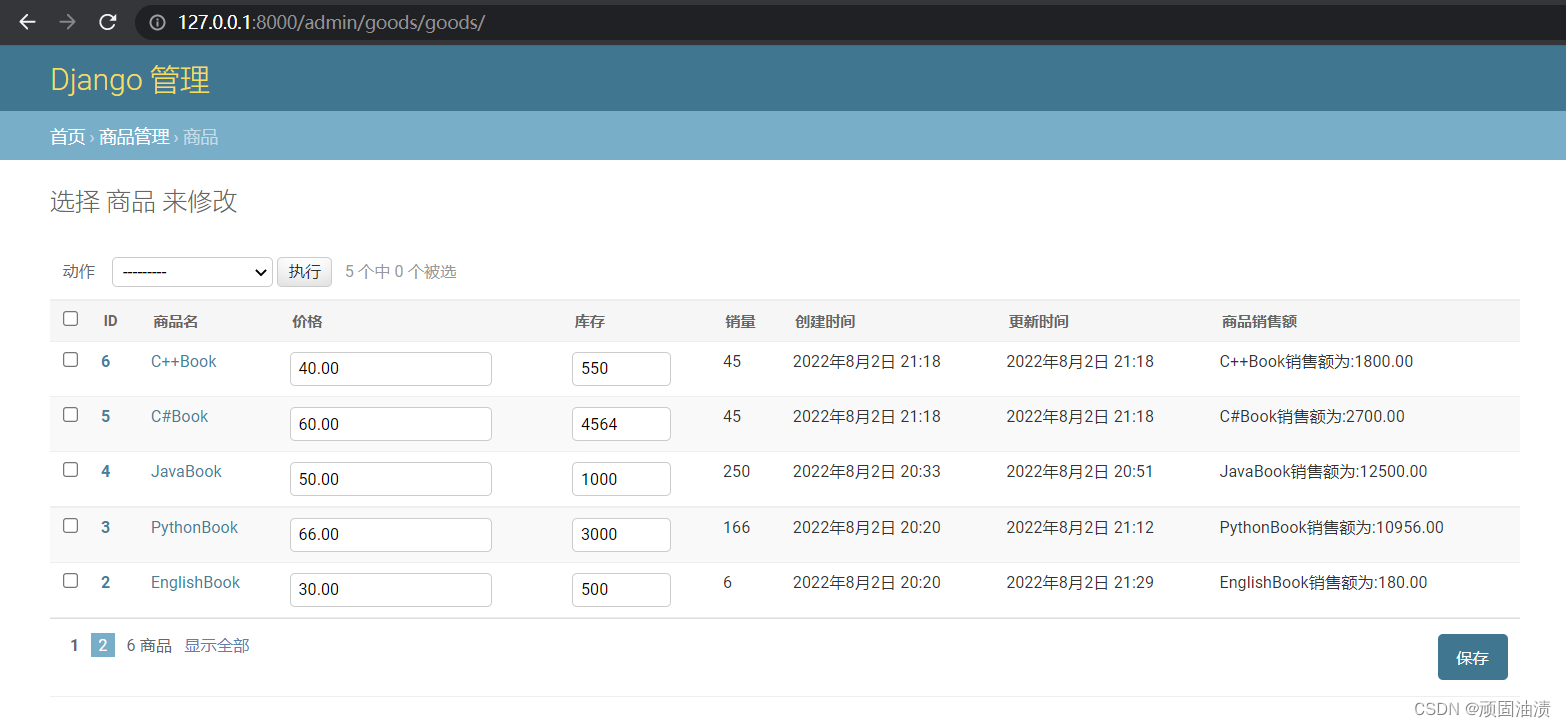Check the checkbox for PythonBook row
1566x727 pixels.
[70, 525]
